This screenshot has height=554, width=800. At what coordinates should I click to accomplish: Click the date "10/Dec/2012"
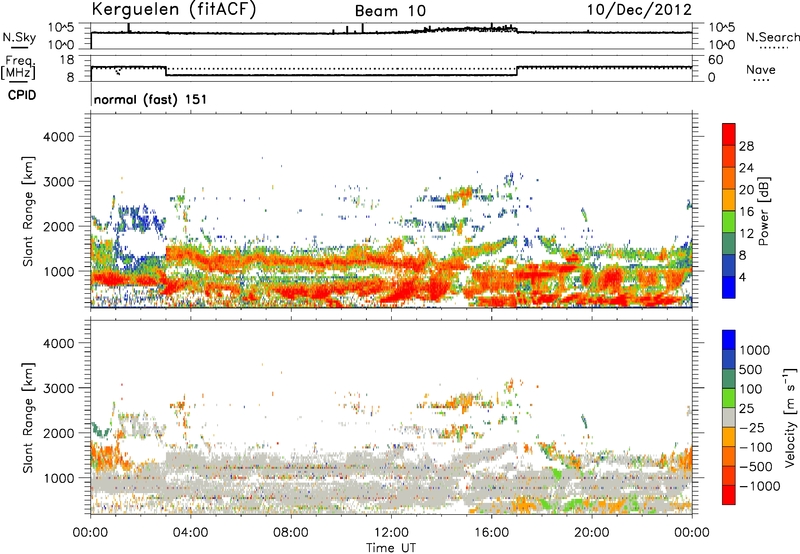639,10
